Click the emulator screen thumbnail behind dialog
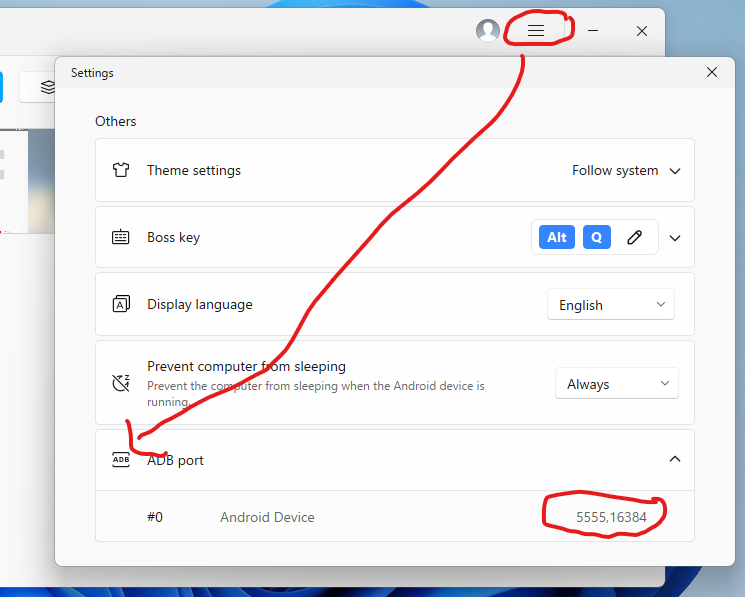The width and height of the screenshot is (745, 597). (27, 181)
